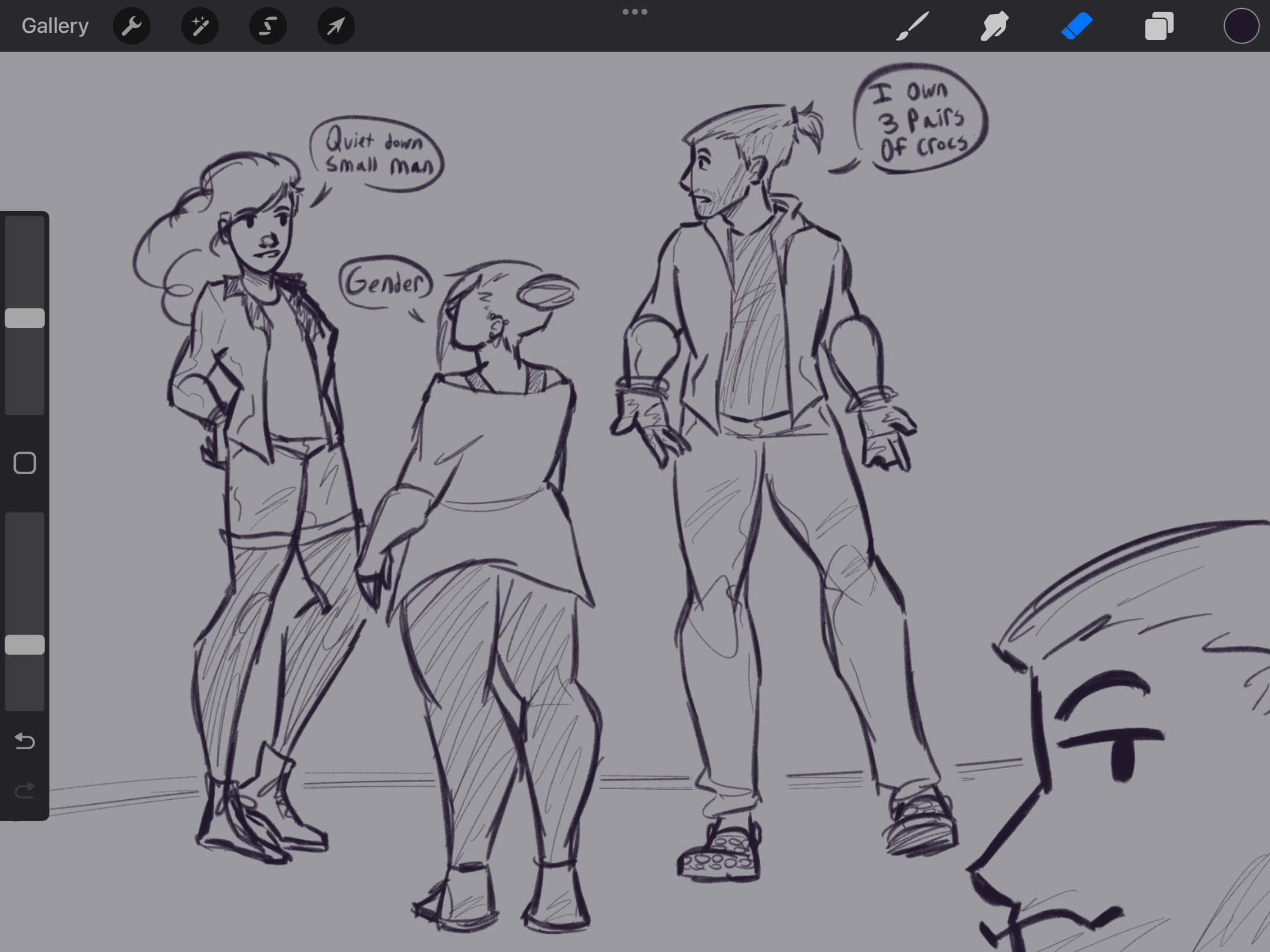Click the brush opacity slider handle
This screenshot has width=1270, height=952.
point(25,645)
